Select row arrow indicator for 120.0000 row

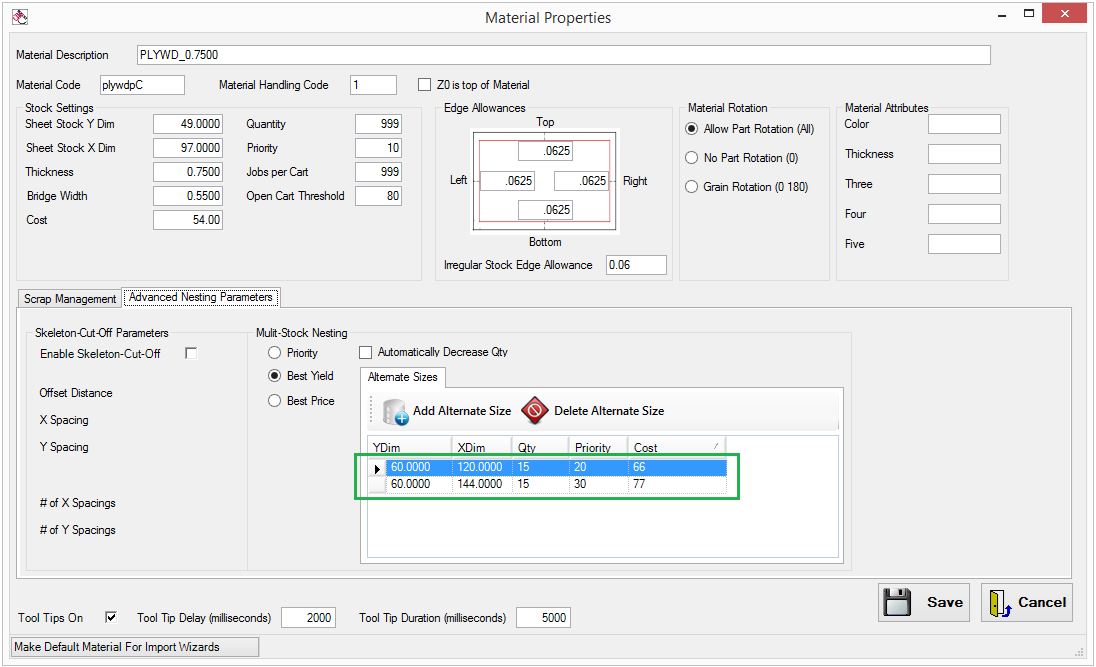click(377, 468)
